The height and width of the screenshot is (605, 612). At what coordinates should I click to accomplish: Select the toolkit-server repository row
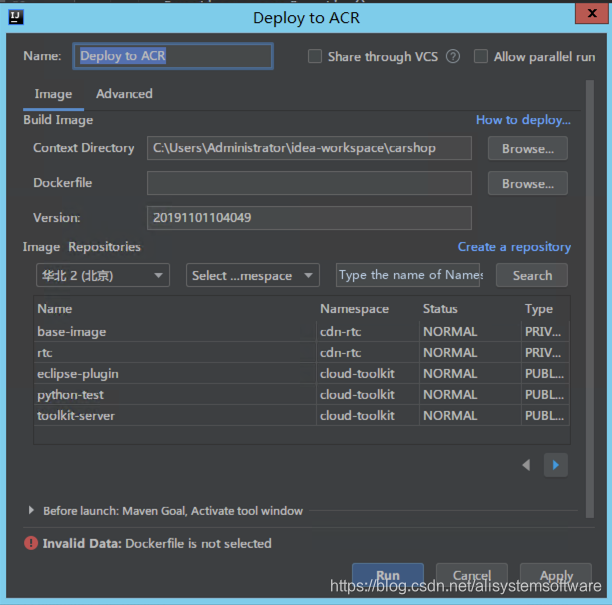(301, 416)
